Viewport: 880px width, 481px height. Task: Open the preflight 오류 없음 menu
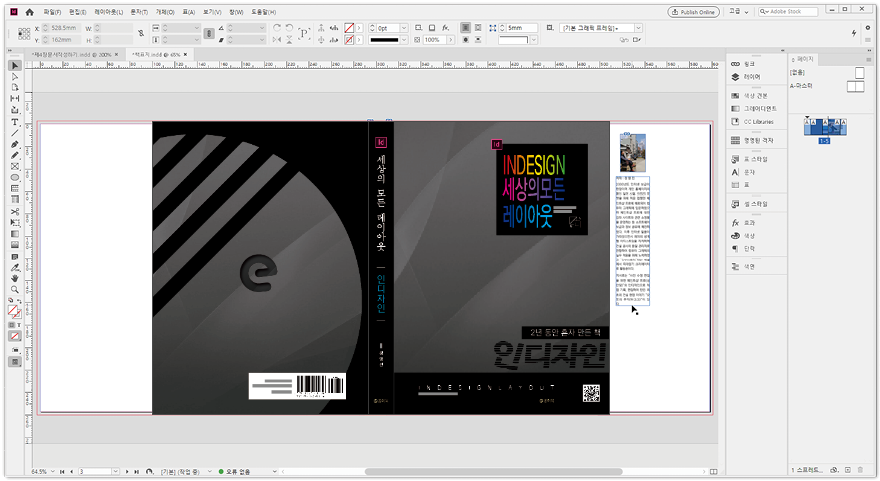tap(274, 471)
